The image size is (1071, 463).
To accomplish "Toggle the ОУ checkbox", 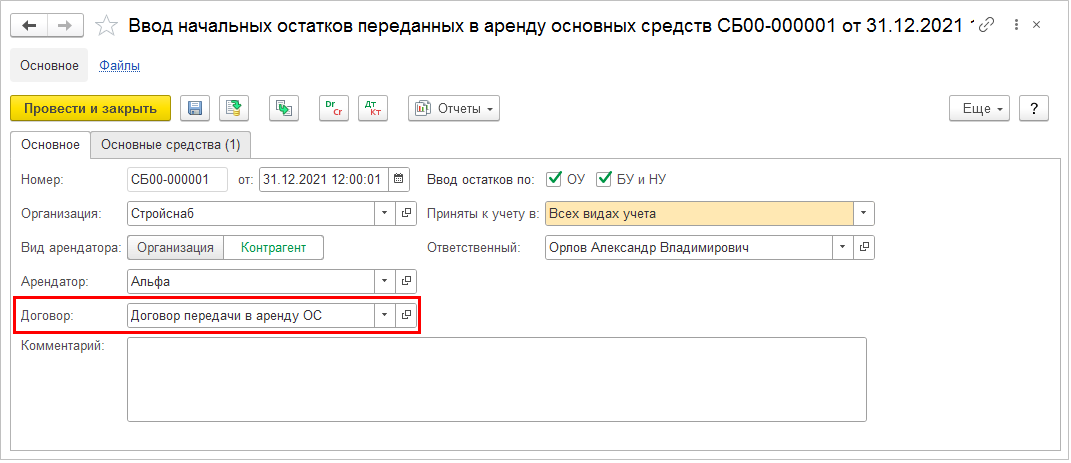I will [x=554, y=180].
